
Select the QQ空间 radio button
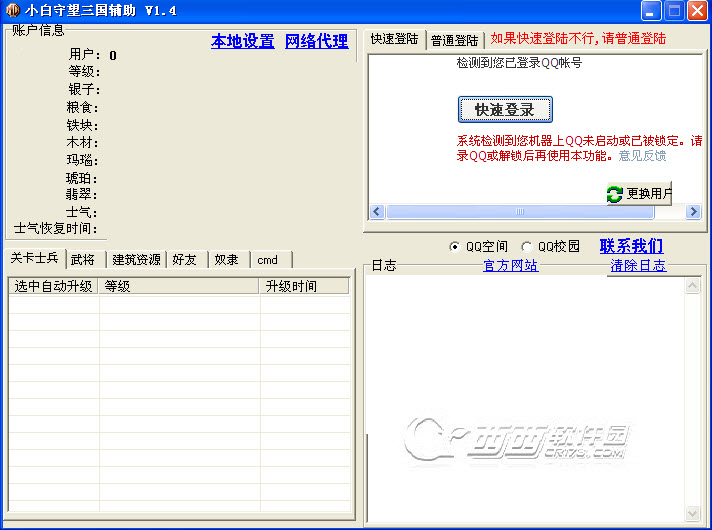pyautogui.click(x=454, y=247)
